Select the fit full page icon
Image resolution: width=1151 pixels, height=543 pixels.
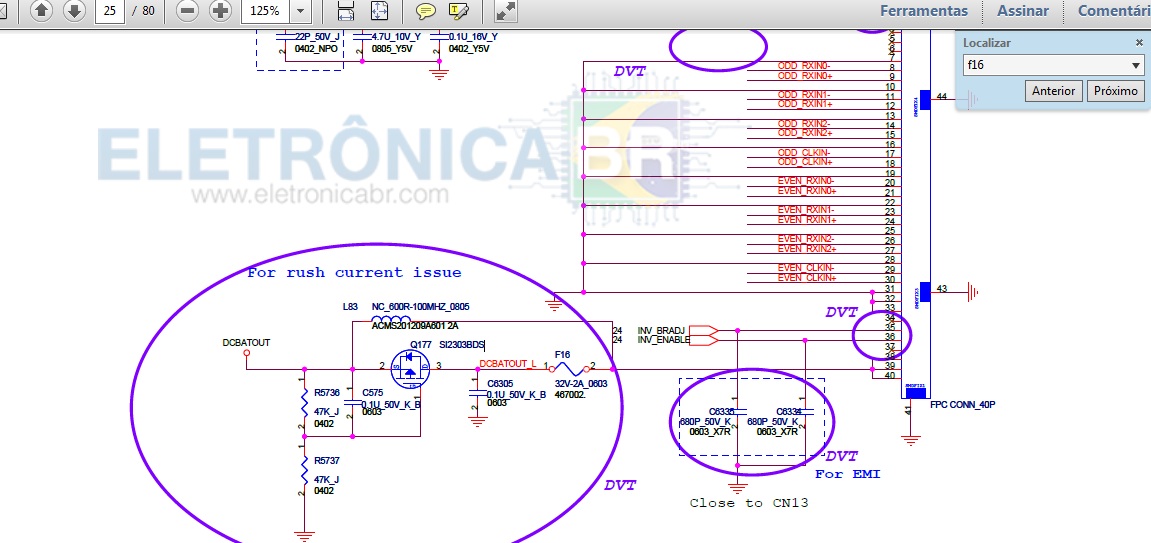point(380,11)
